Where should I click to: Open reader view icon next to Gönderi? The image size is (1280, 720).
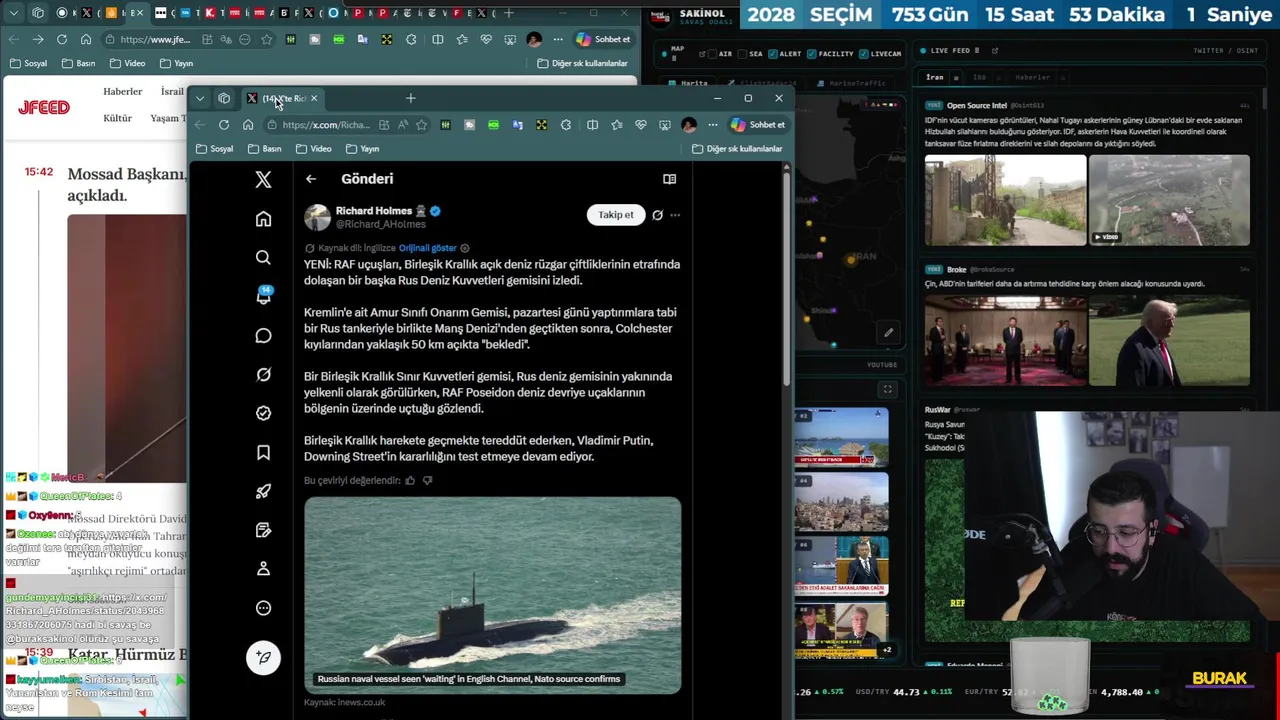(x=669, y=179)
